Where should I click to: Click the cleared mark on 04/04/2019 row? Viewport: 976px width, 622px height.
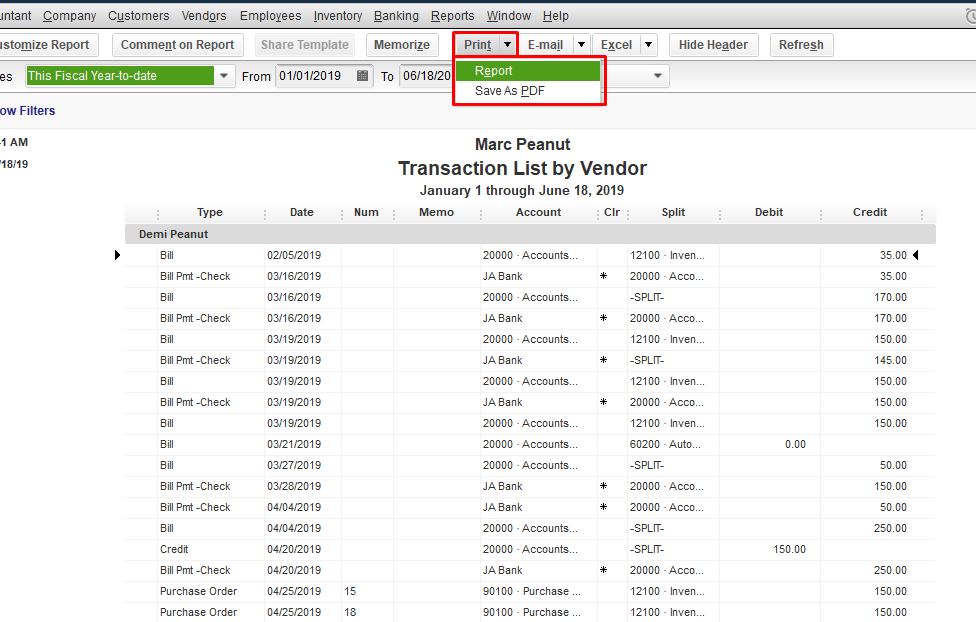pyautogui.click(x=603, y=507)
